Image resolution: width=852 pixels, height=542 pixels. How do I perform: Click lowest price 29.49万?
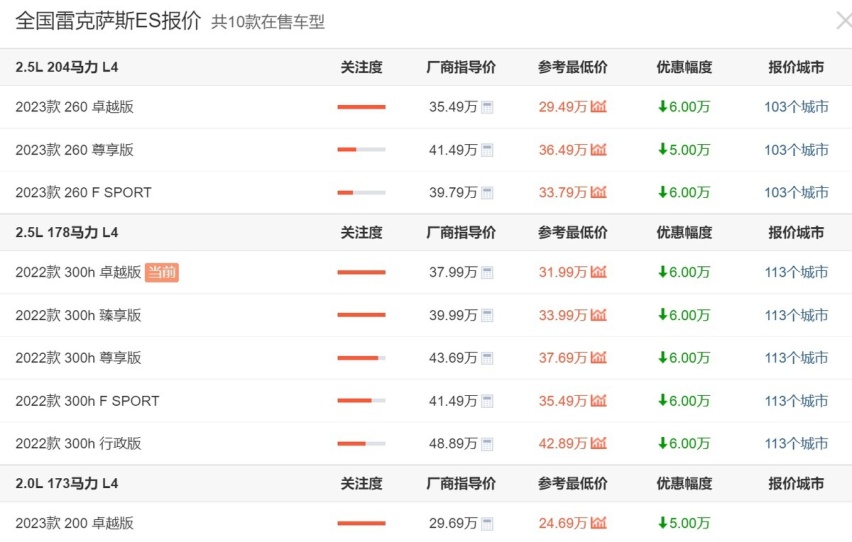563,107
